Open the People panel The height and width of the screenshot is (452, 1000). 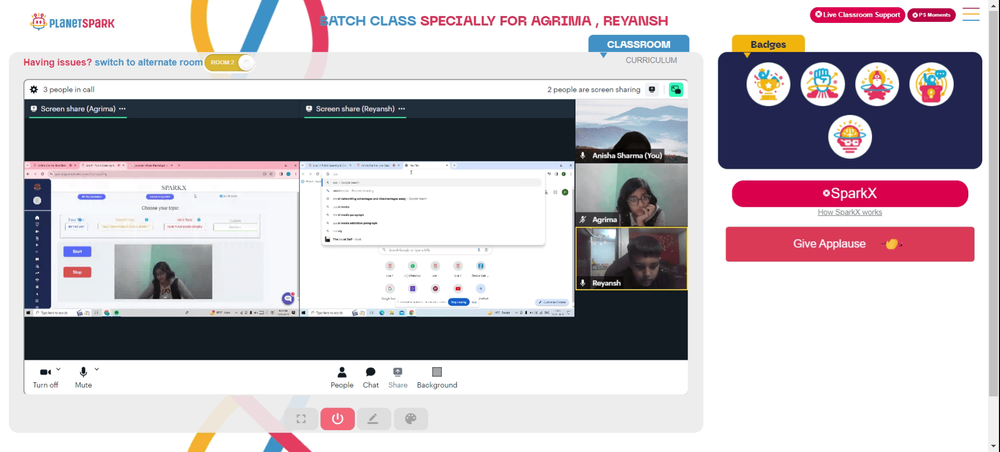(342, 377)
